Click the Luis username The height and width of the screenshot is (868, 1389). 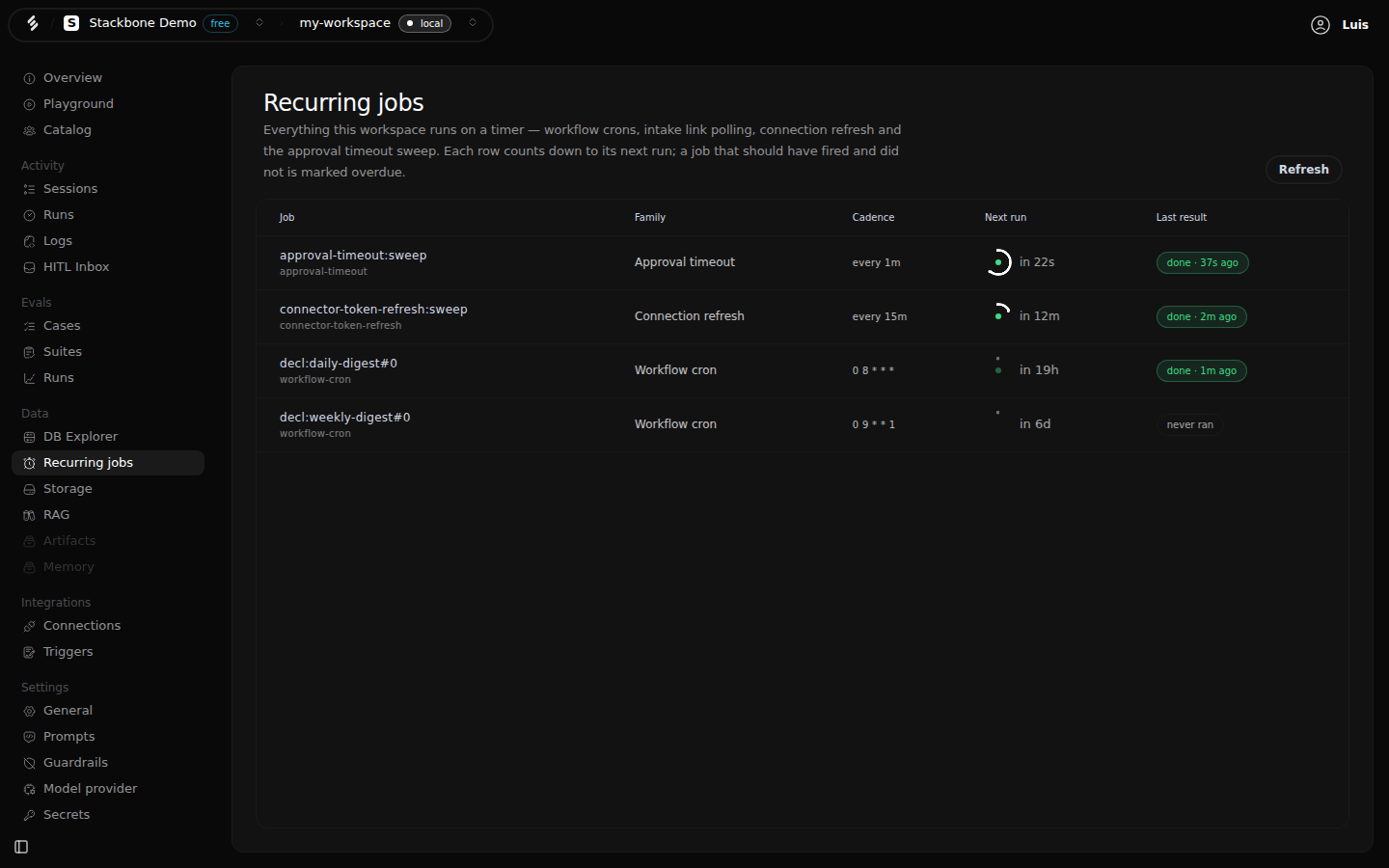(1355, 25)
